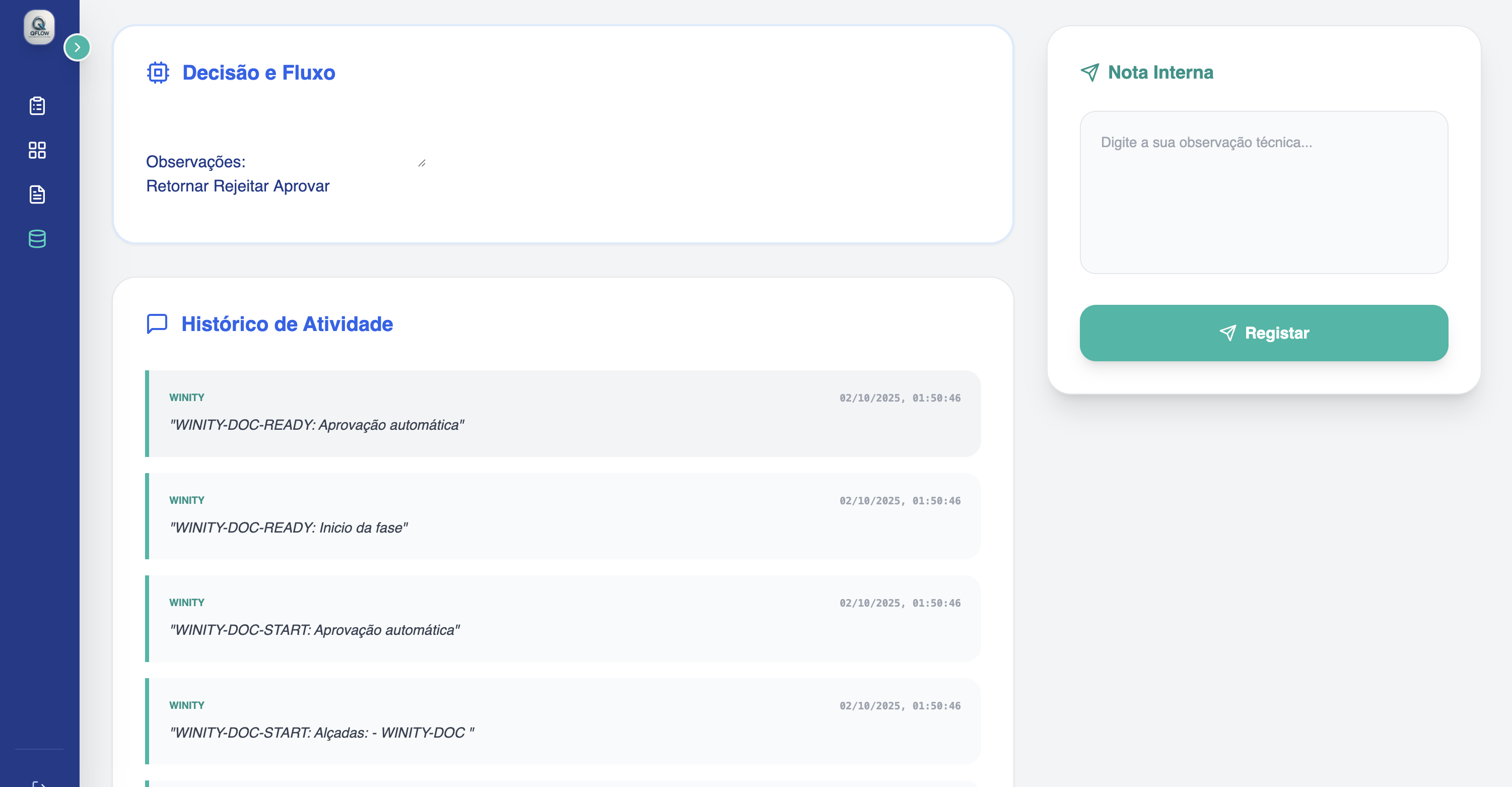Click the paper plane icon beside Nota Interna

point(1089,72)
